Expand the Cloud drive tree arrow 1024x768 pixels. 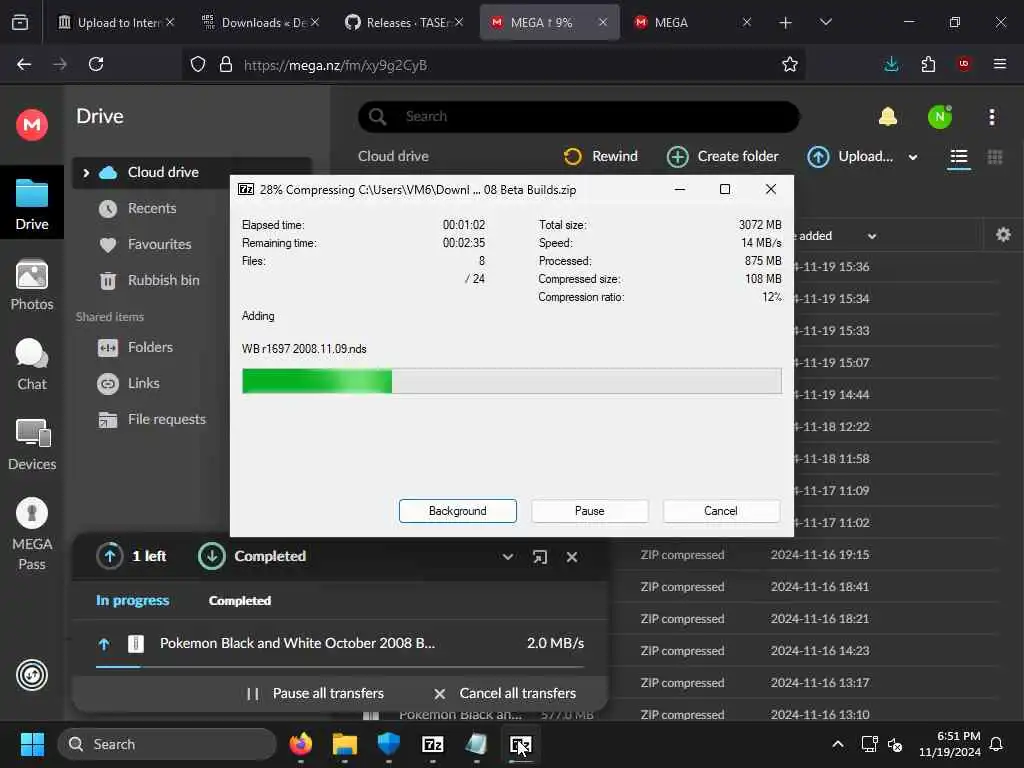click(86, 172)
